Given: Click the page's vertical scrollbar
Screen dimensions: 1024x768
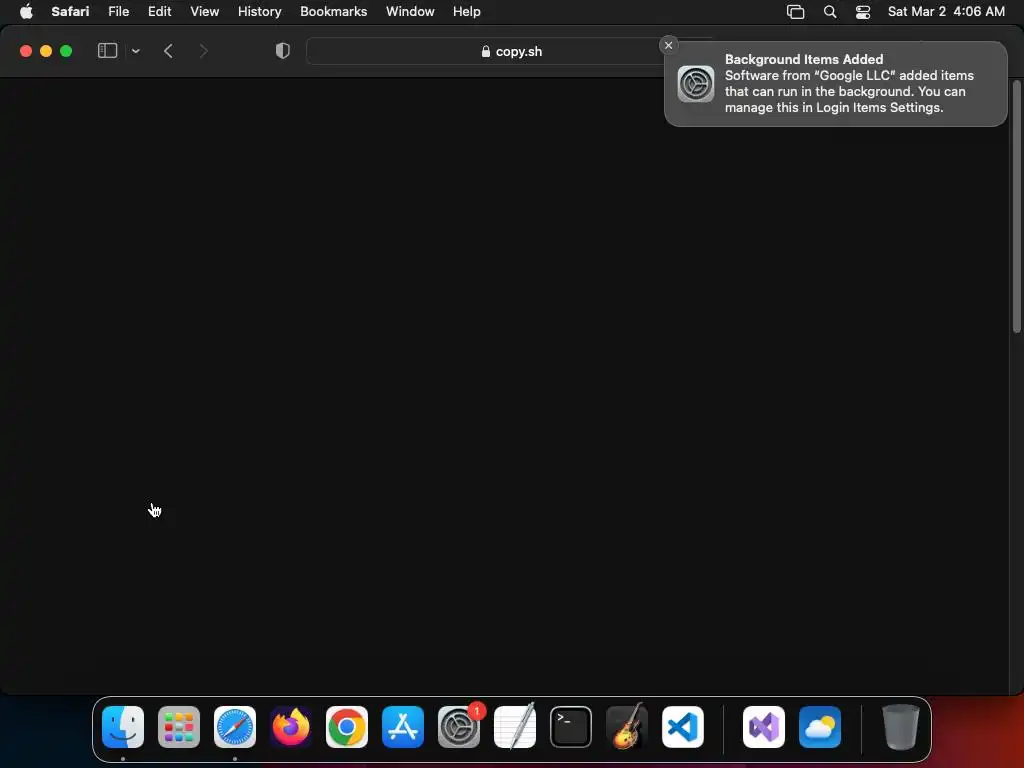Looking at the screenshot, I should point(1016,206).
